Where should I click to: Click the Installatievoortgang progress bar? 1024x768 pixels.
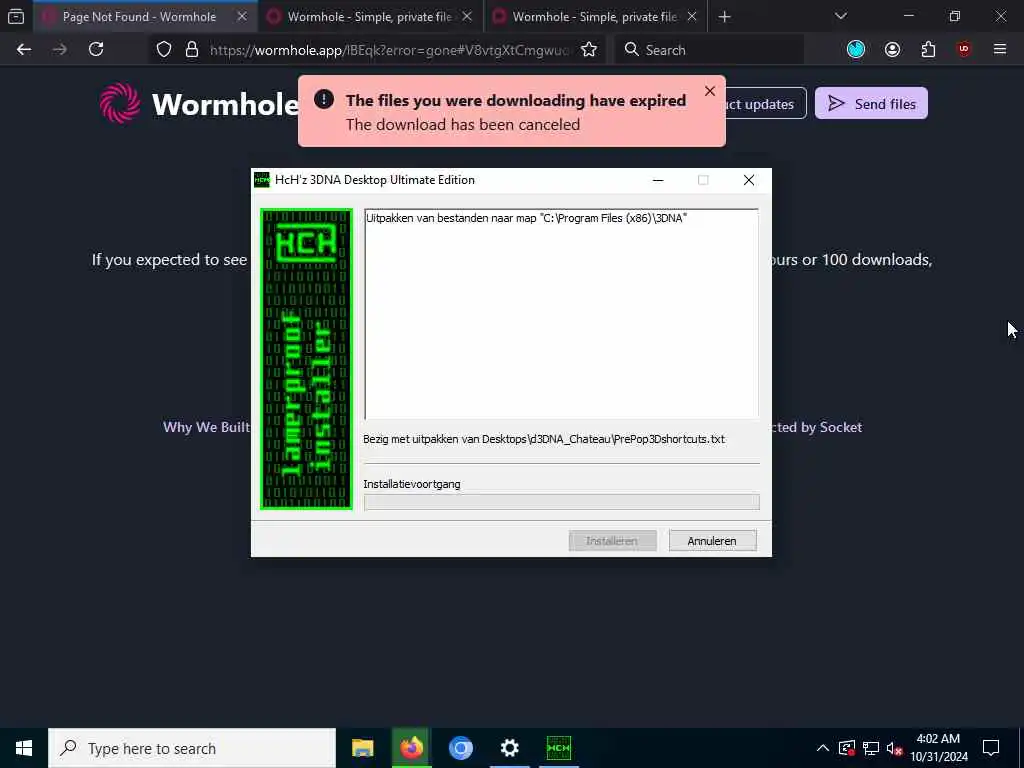pos(561,502)
